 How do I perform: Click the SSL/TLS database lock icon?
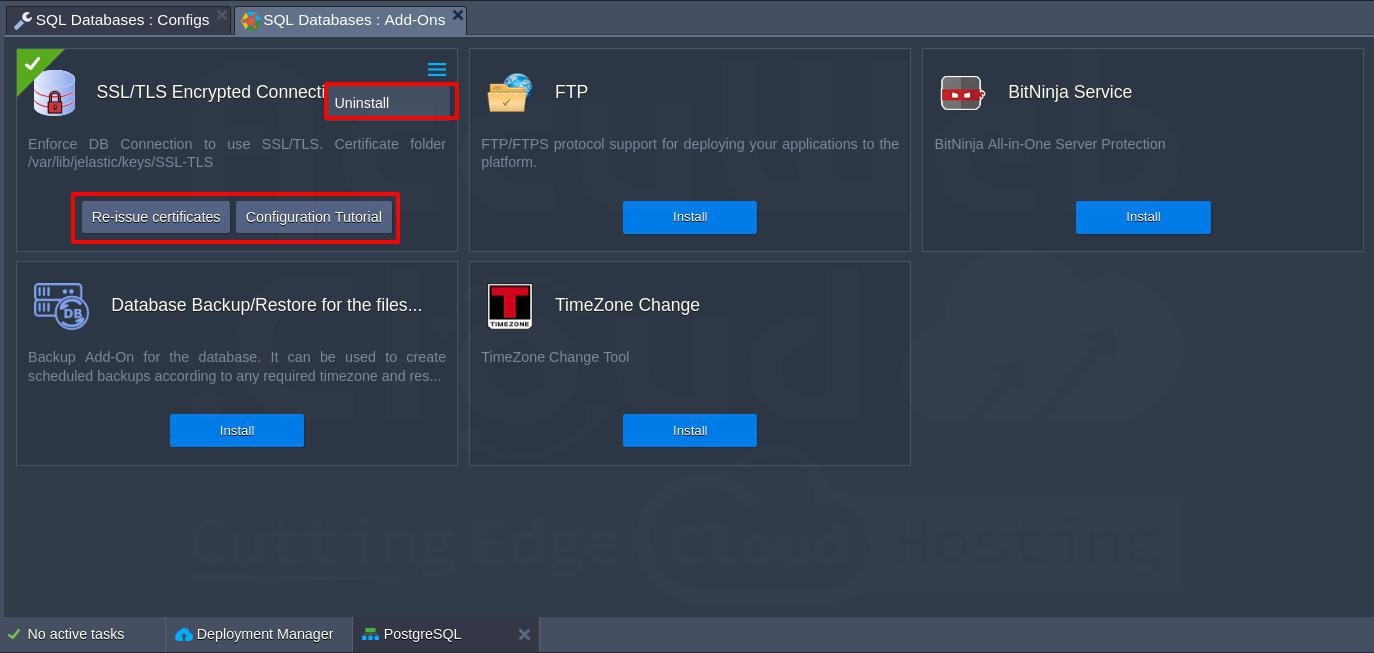55,93
